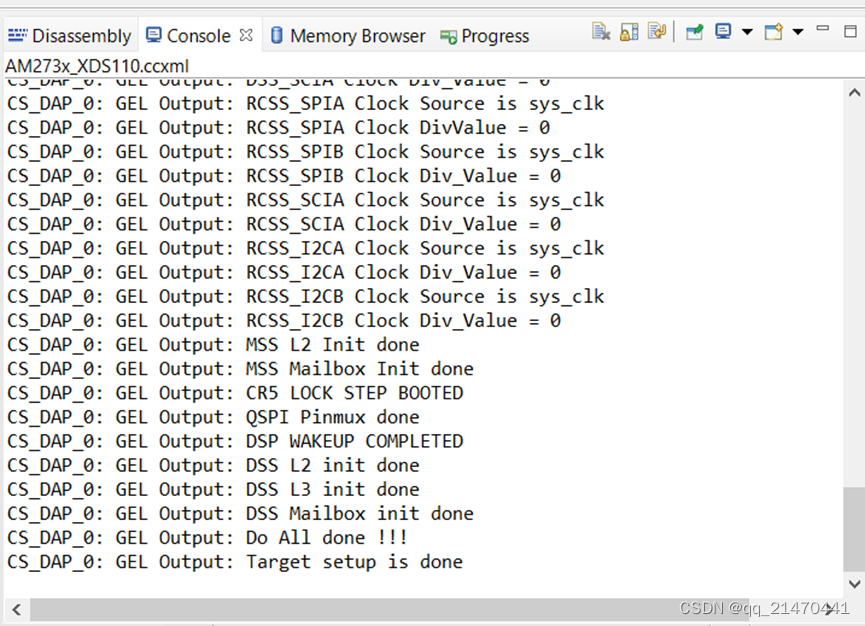Open a new console view
Viewport: 865px width, 626px height.
772,31
